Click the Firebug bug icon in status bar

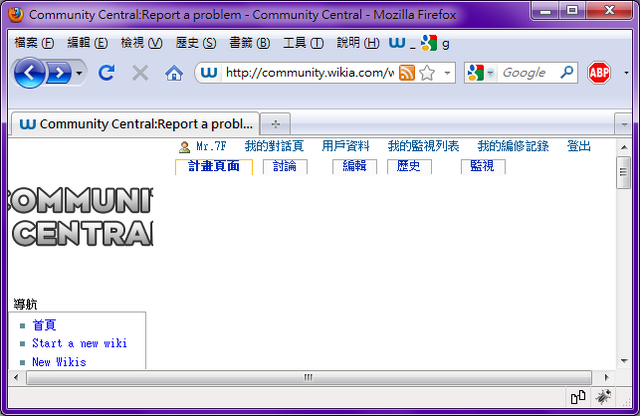click(603, 397)
